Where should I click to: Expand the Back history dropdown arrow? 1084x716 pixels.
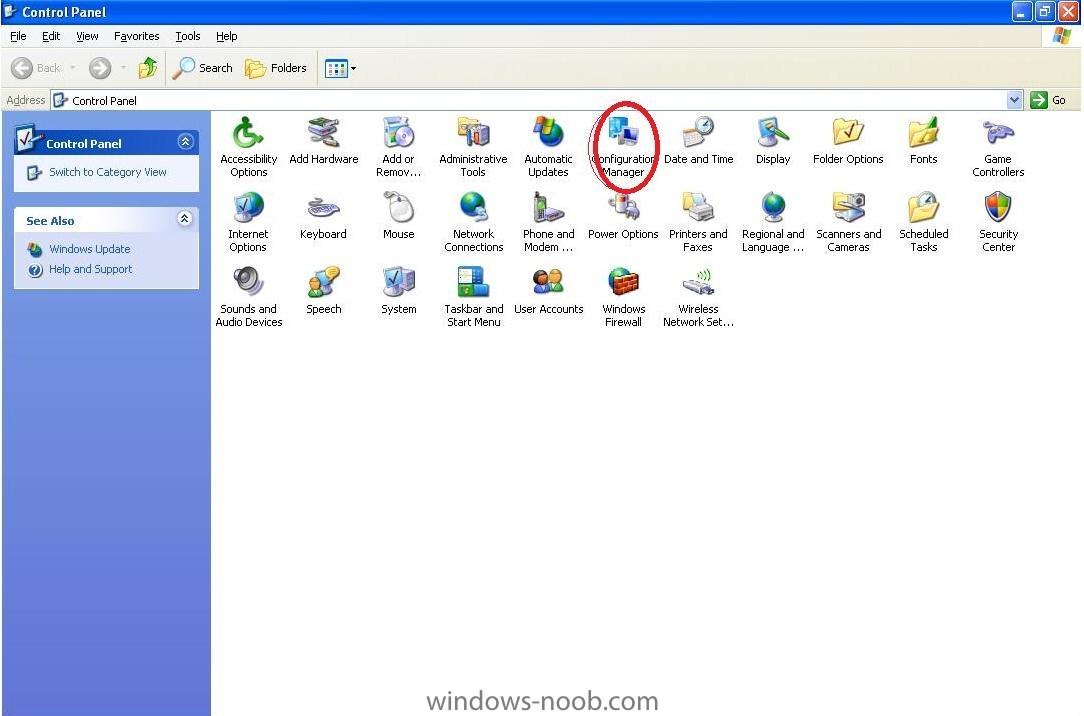coord(73,68)
